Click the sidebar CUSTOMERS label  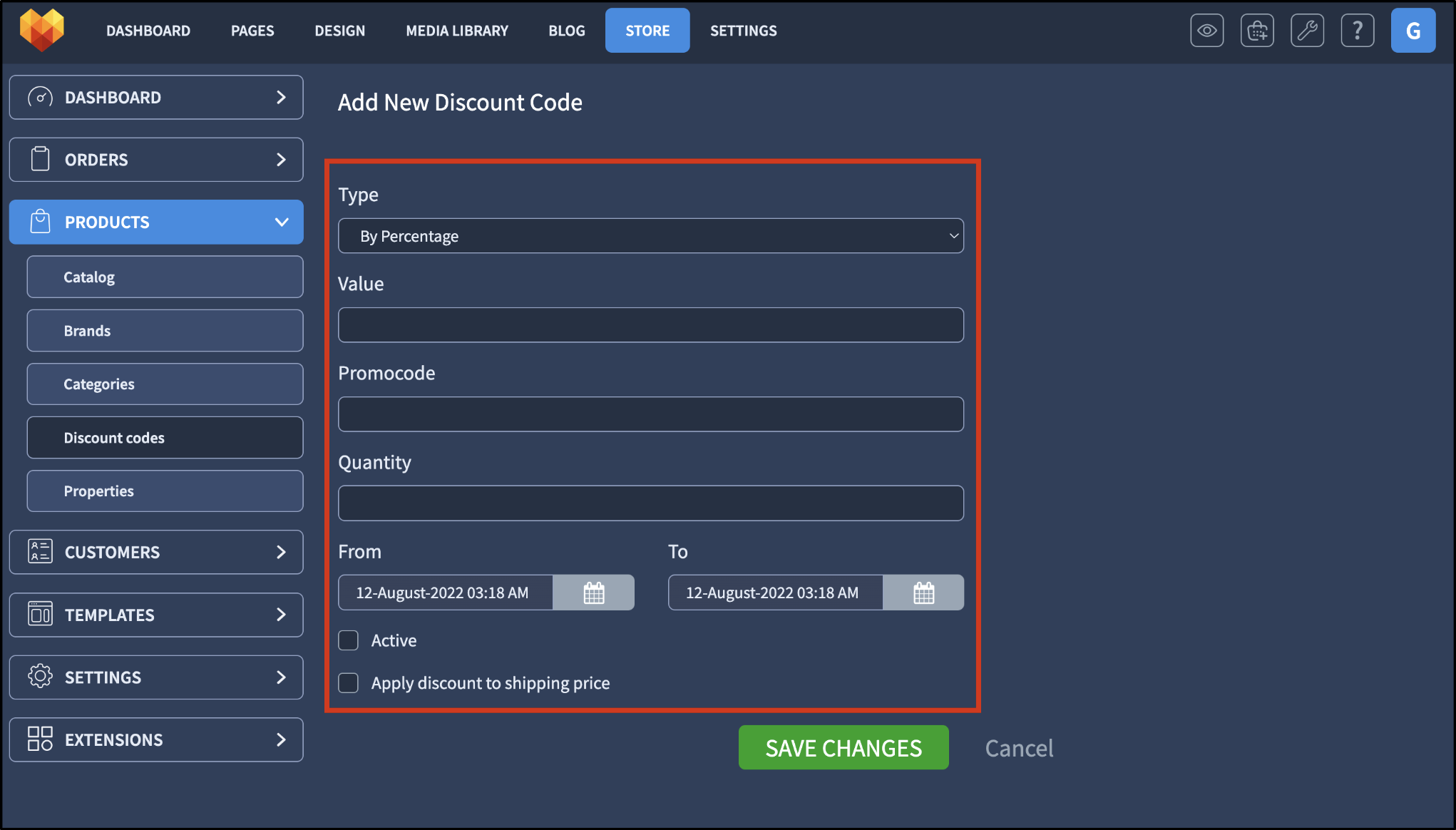pyautogui.click(x=113, y=552)
